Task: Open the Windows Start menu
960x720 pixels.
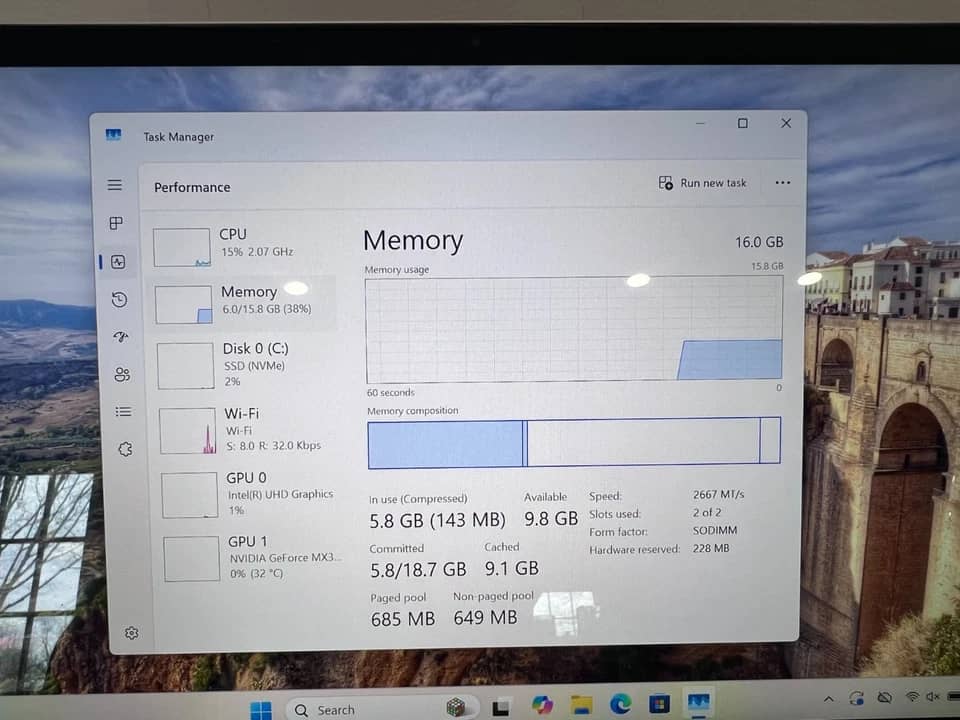Action: tap(261, 710)
